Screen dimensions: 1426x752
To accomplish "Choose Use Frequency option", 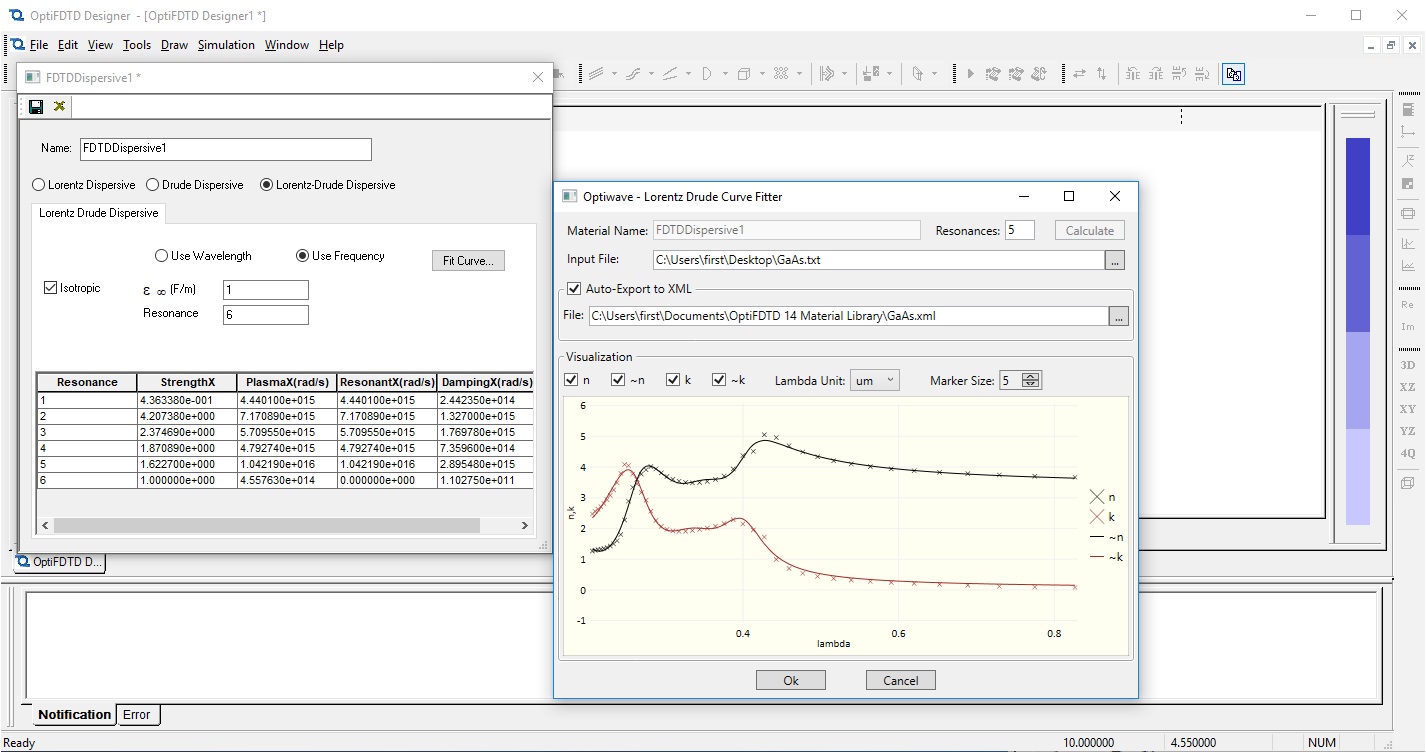I will pos(302,256).
